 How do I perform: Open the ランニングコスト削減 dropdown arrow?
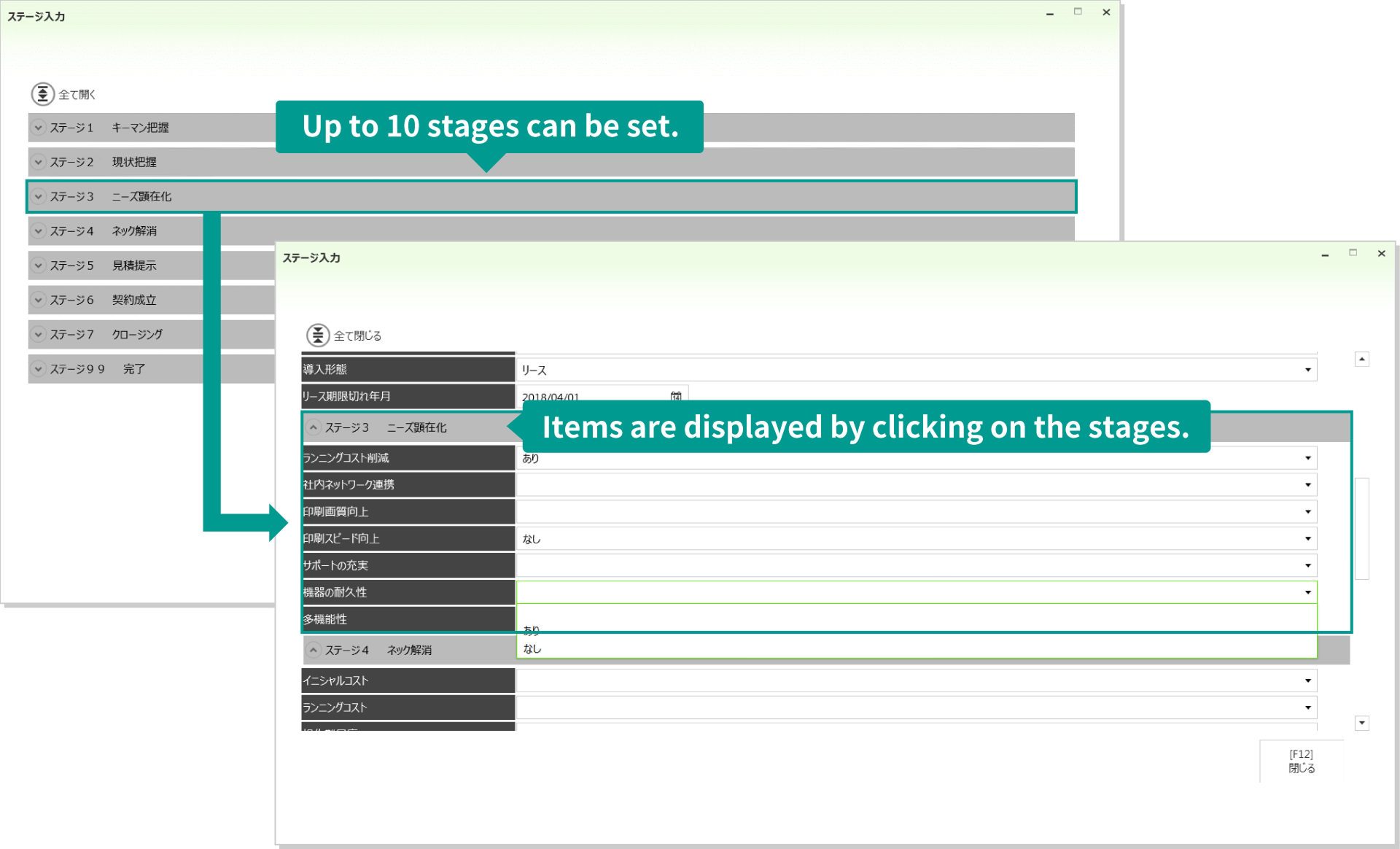[1307, 458]
